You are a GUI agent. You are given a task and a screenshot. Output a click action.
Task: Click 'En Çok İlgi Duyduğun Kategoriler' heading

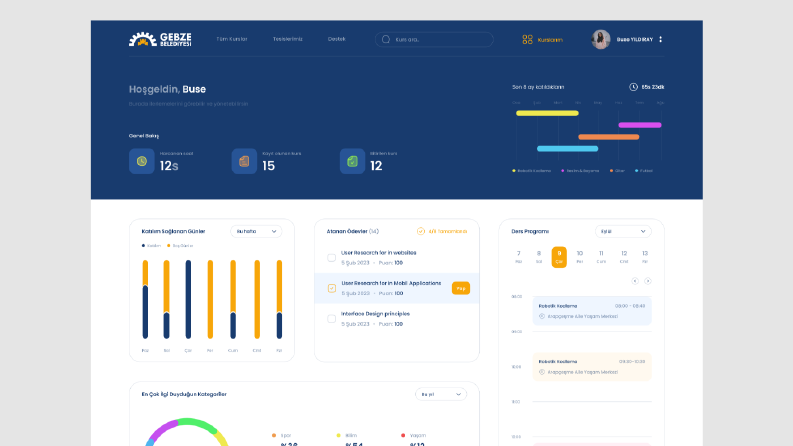click(184, 394)
